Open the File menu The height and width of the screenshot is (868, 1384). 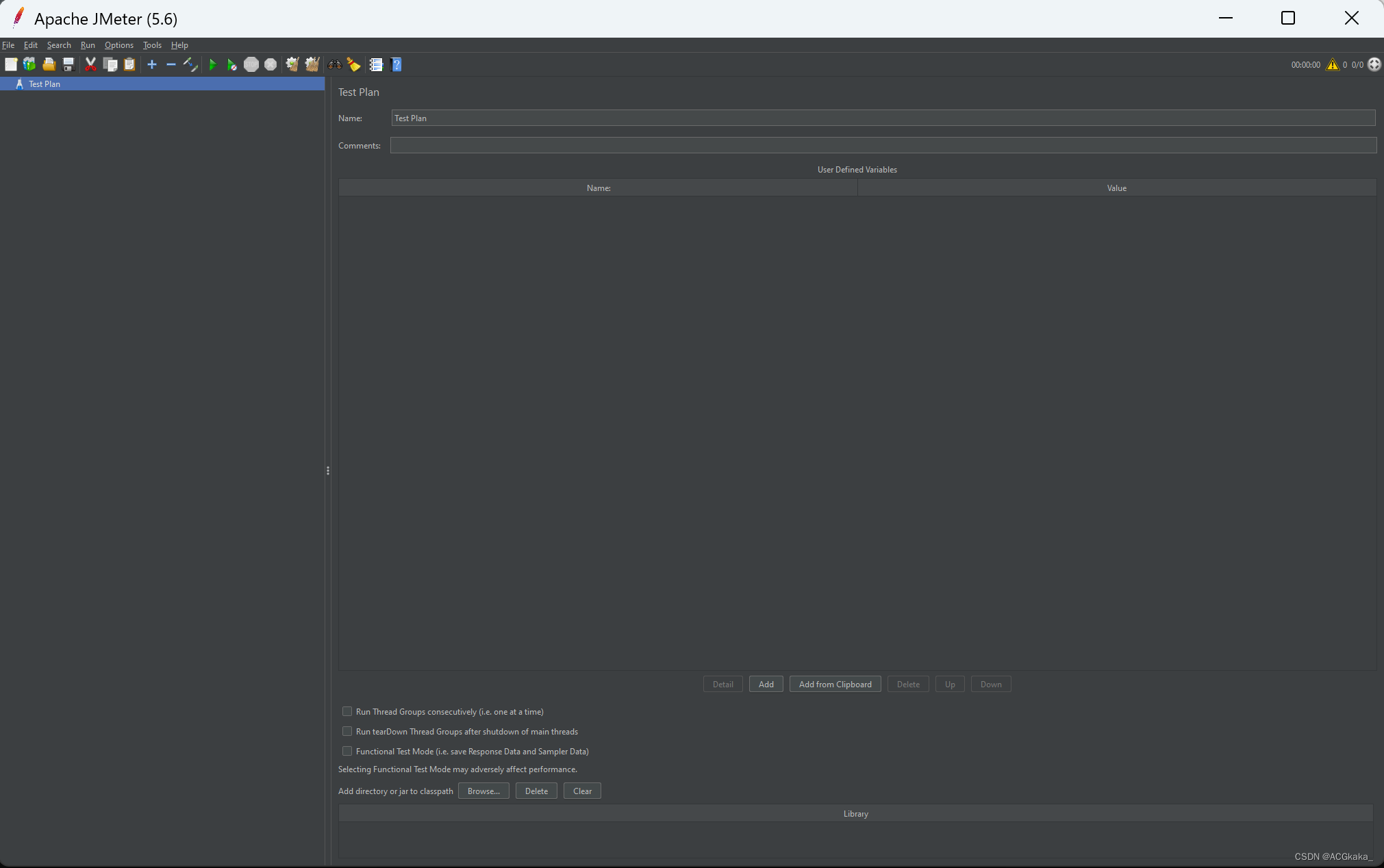pos(8,44)
